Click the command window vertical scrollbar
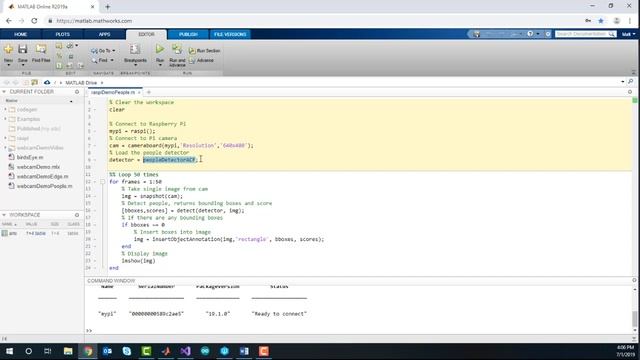 tap(635, 318)
